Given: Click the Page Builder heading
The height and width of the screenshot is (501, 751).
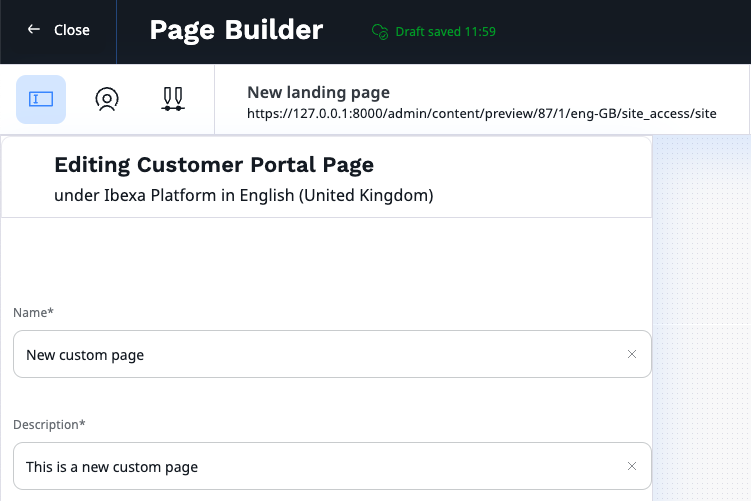Looking at the screenshot, I should click(x=236, y=30).
